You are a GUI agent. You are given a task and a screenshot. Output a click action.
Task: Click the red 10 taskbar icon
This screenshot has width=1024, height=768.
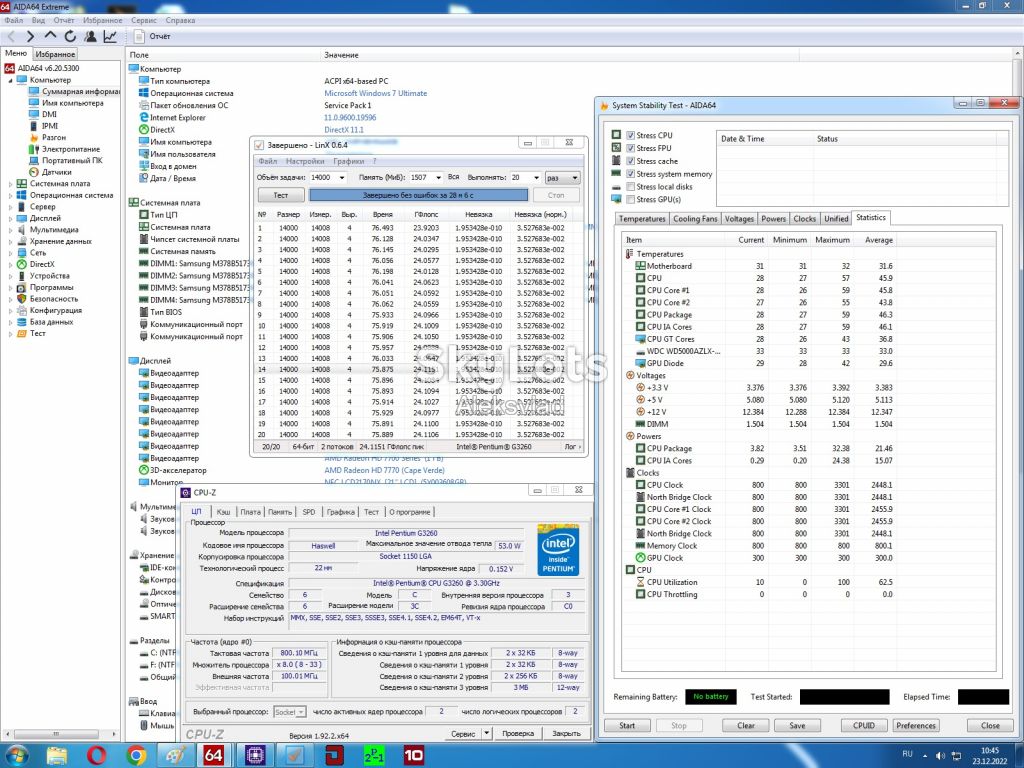pyautogui.click(x=413, y=756)
